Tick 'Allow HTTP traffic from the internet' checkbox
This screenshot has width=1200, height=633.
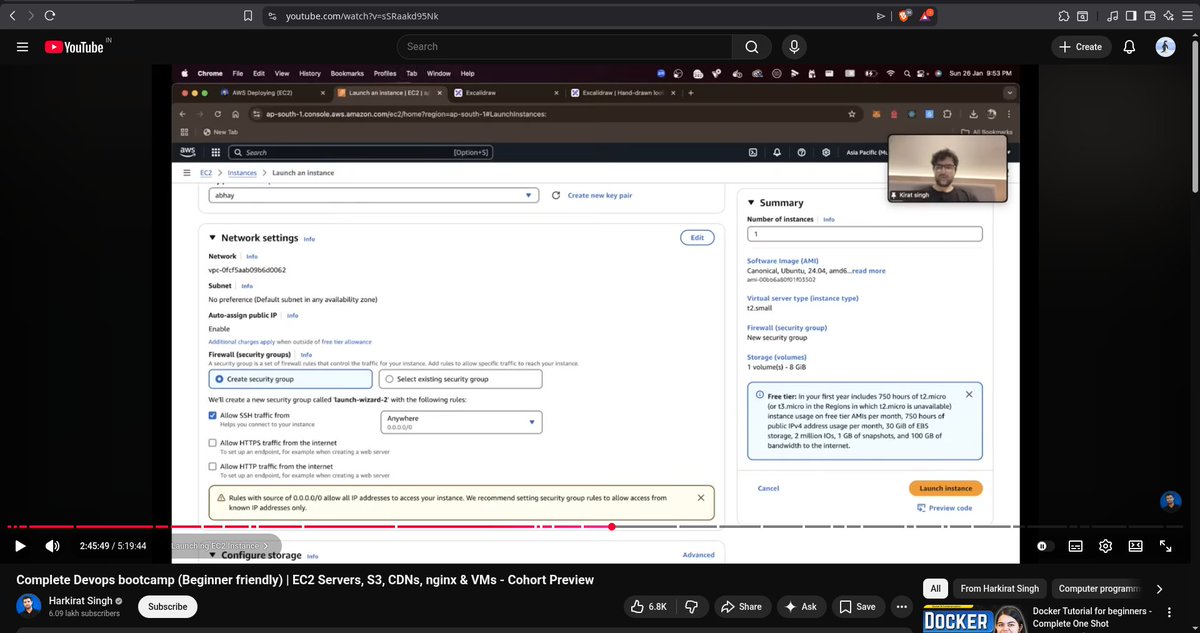pyautogui.click(x=212, y=466)
